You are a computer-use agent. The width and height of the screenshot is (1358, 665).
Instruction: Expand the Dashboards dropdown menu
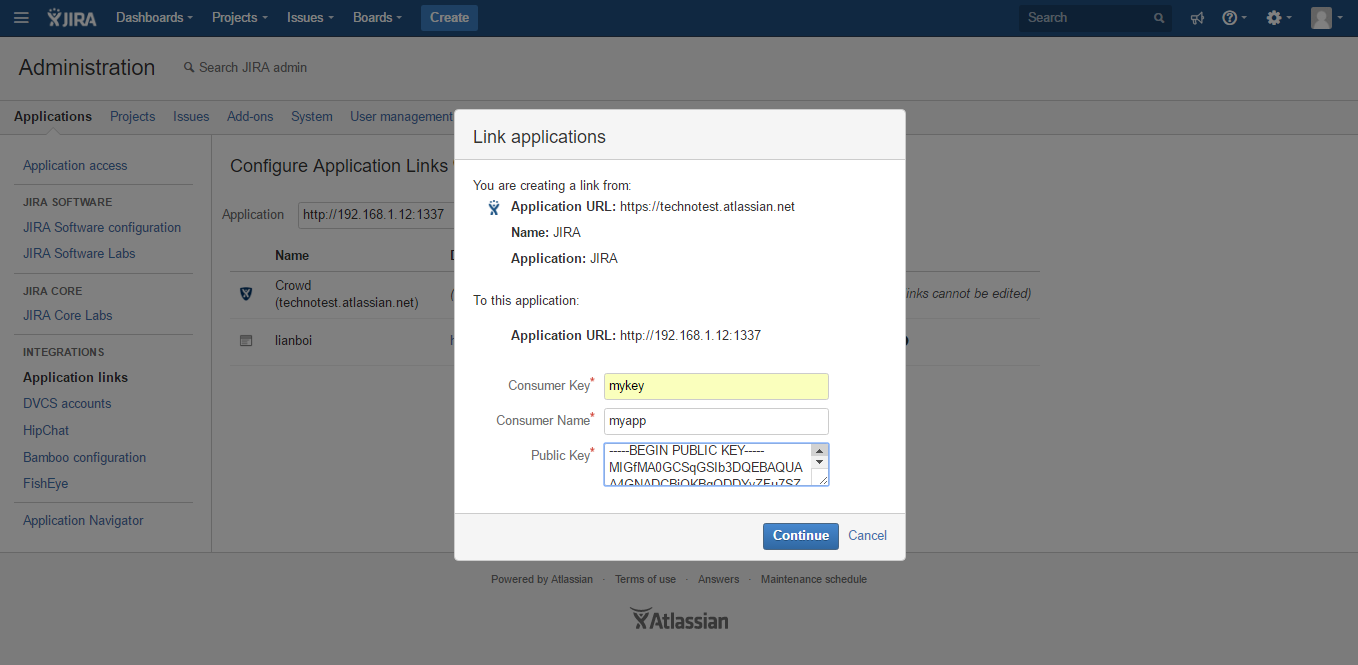[x=154, y=18]
